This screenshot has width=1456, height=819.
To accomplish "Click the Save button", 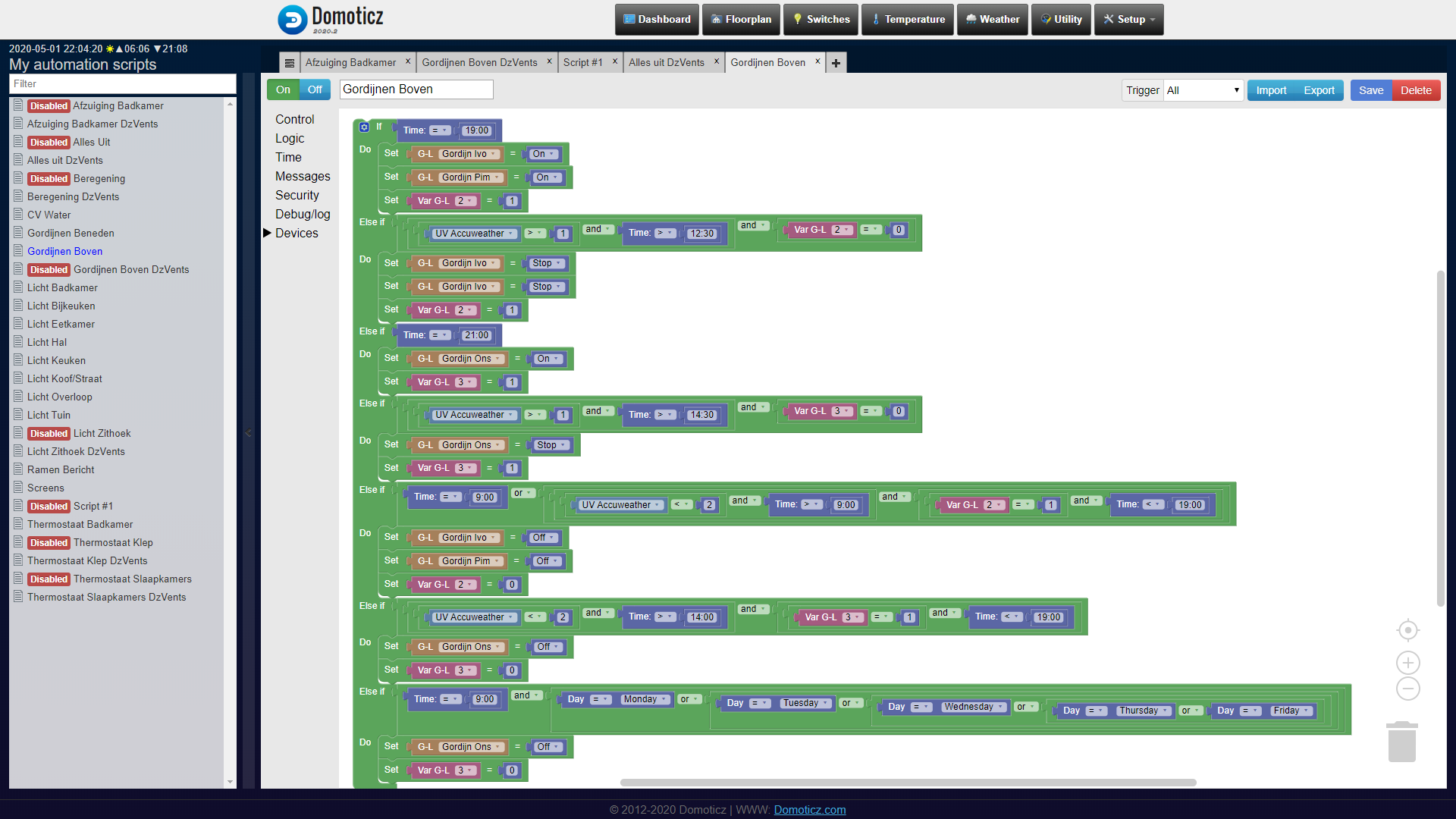I will click(1370, 90).
